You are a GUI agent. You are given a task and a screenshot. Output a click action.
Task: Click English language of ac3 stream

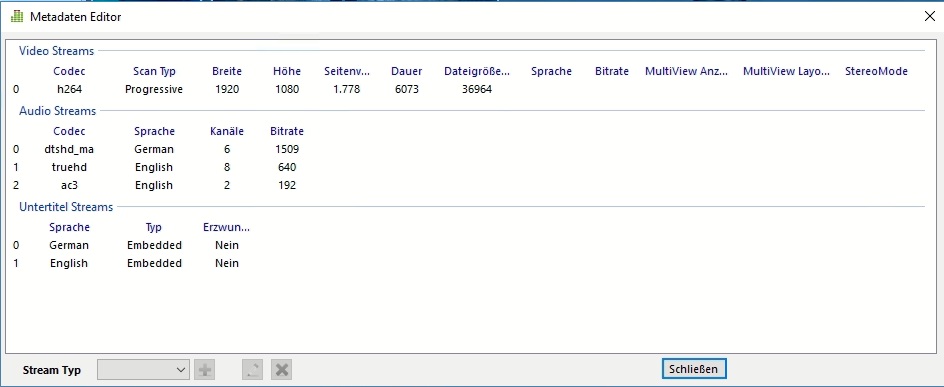(154, 185)
